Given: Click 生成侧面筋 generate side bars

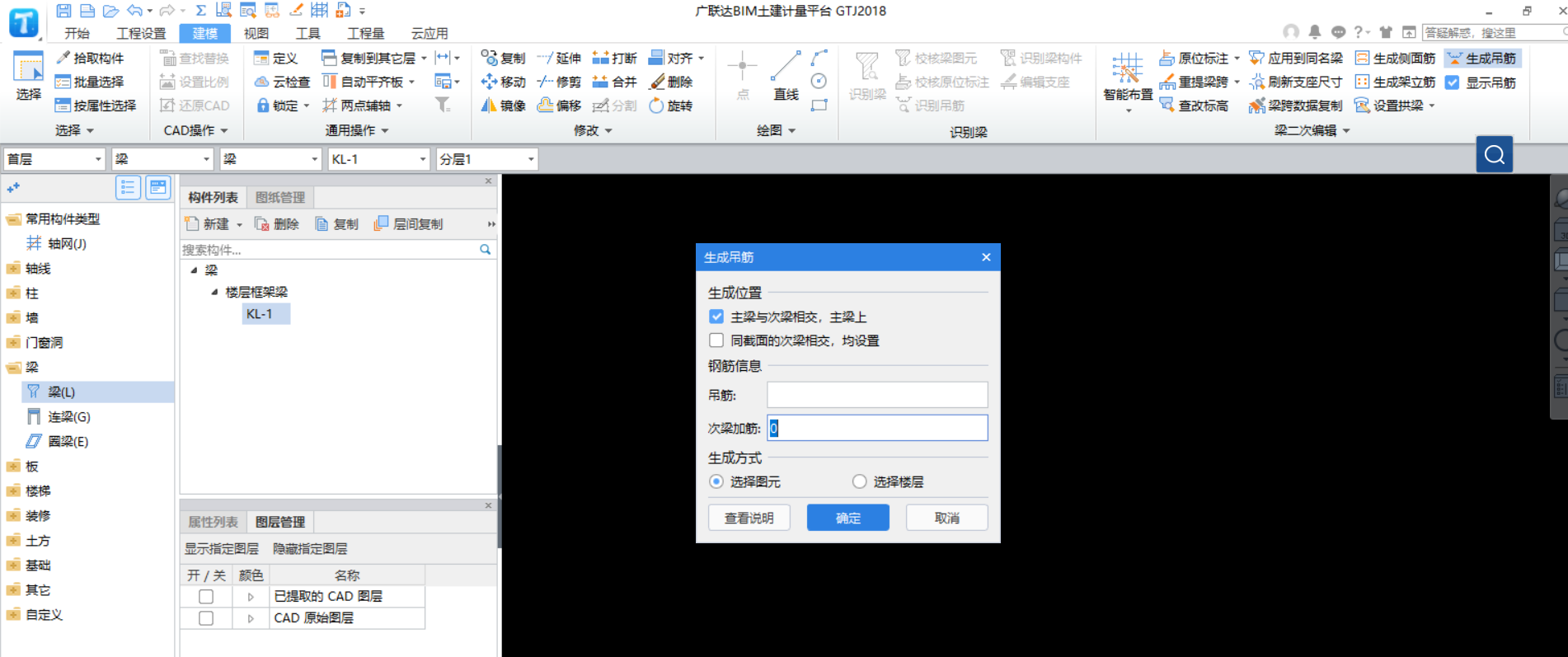Looking at the screenshot, I should pos(1395,58).
